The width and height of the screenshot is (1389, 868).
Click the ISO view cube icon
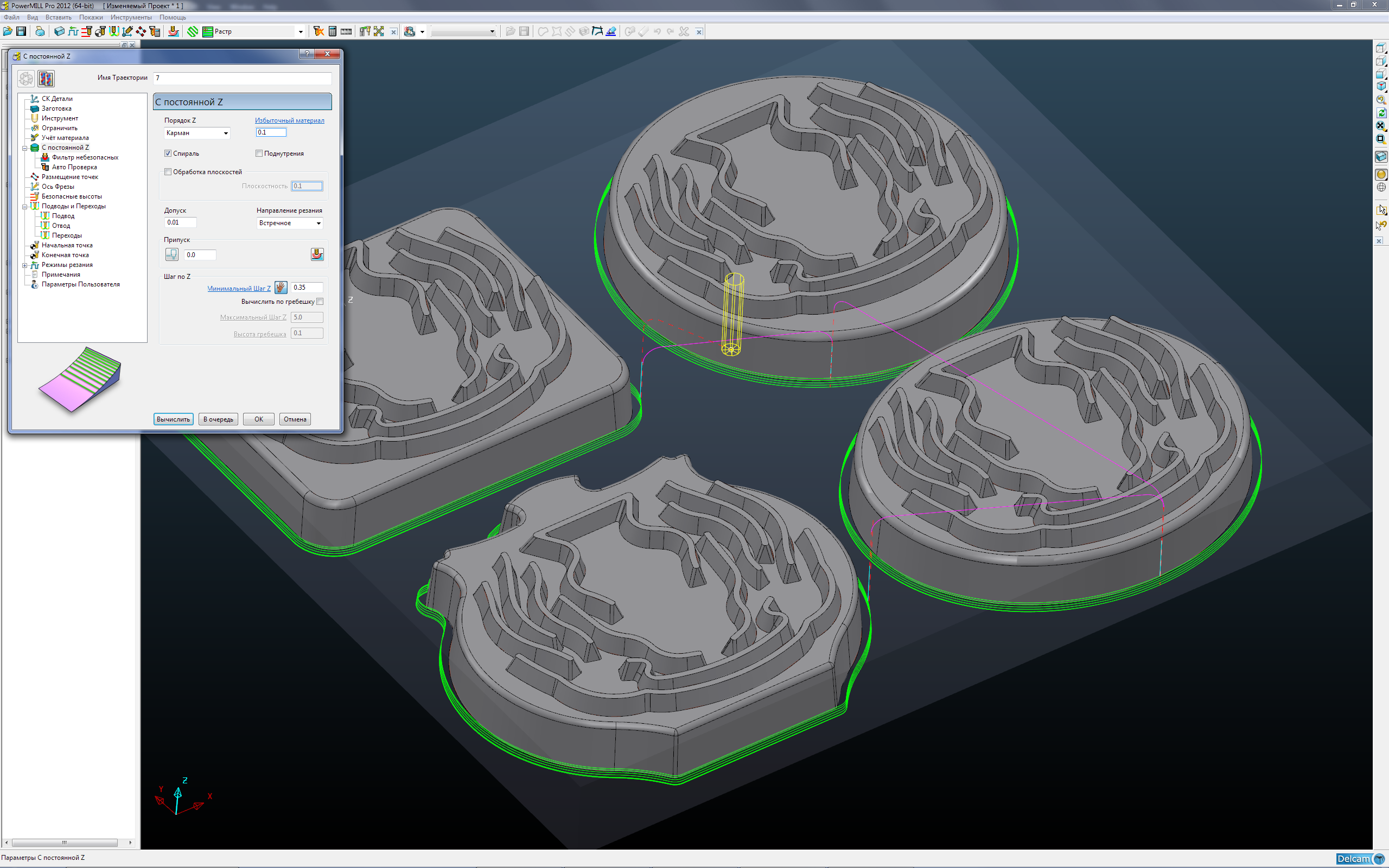(1381, 86)
